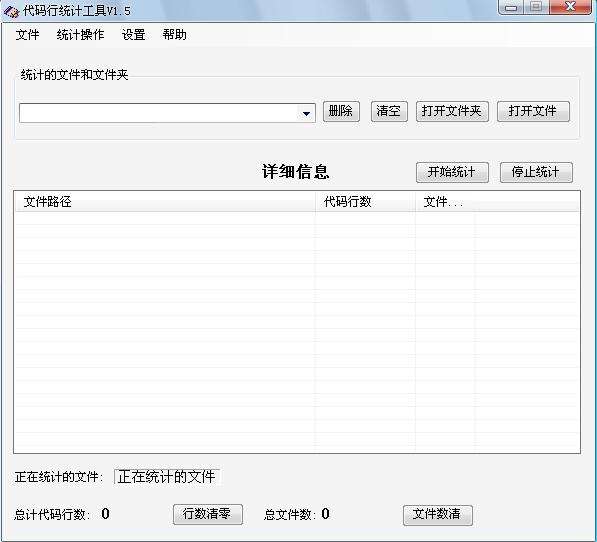The height and width of the screenshot is (542, 597).
Task: Click the 正在统计的文件 status field
Action: click(167, 477)
